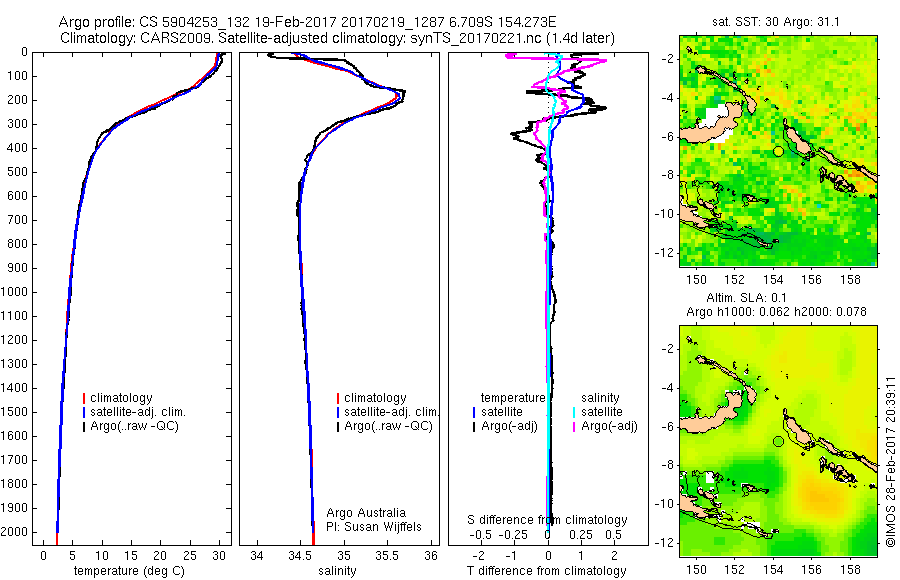The height and width of the screenshot is (580, 900).
Task: Click 'PI: Susan Wijffels' text
Action: [x=374, y=527]
